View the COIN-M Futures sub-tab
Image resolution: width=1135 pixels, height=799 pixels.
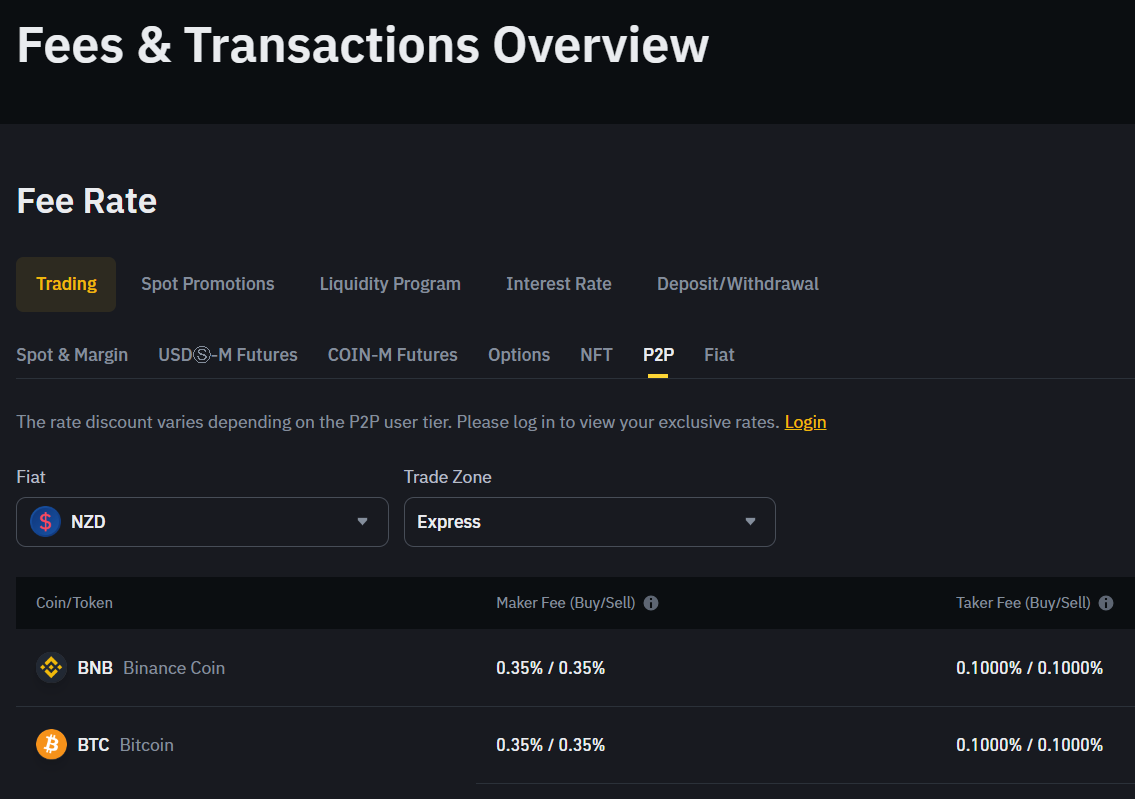[x=392, y=355]
